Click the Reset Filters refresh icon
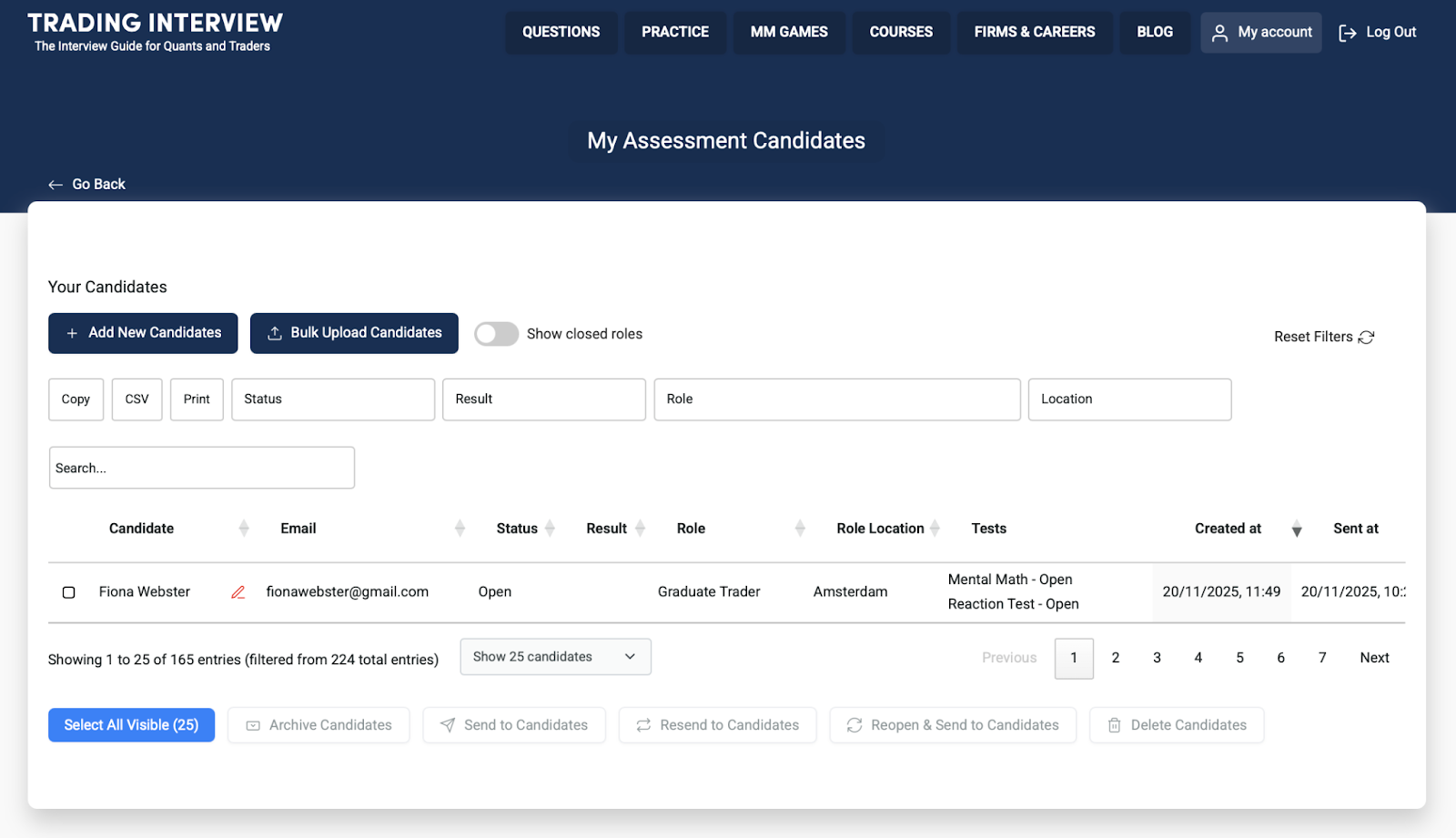The image size is (1456, 838). 1366,338
